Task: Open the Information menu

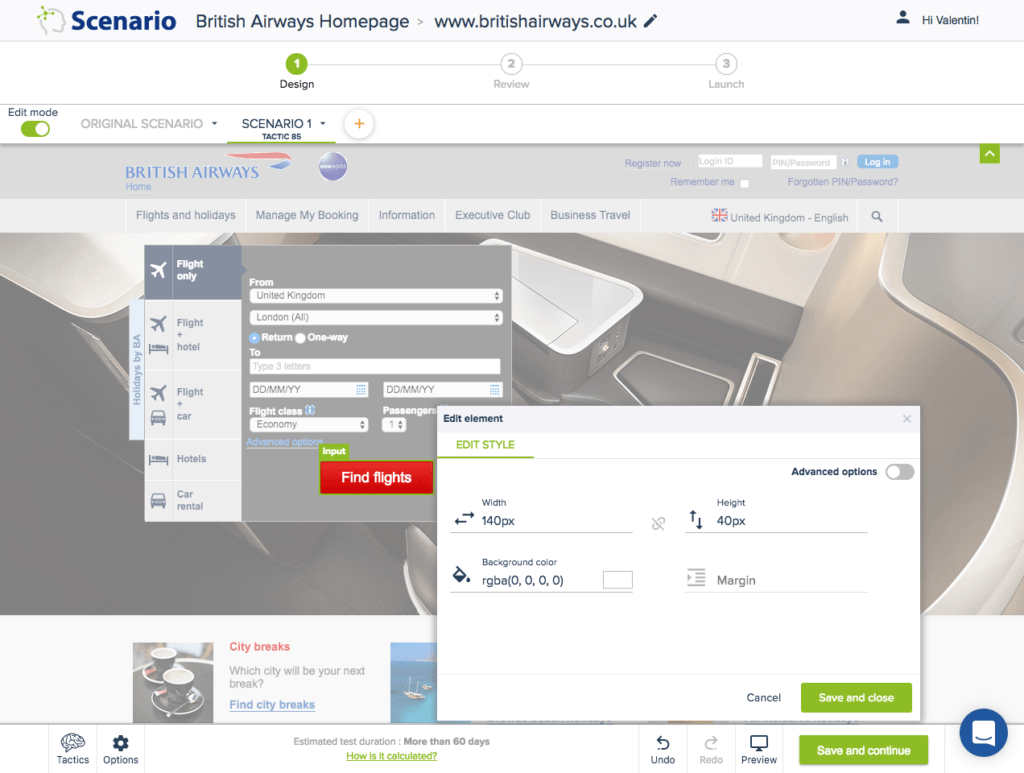Action: coord(407,215)
